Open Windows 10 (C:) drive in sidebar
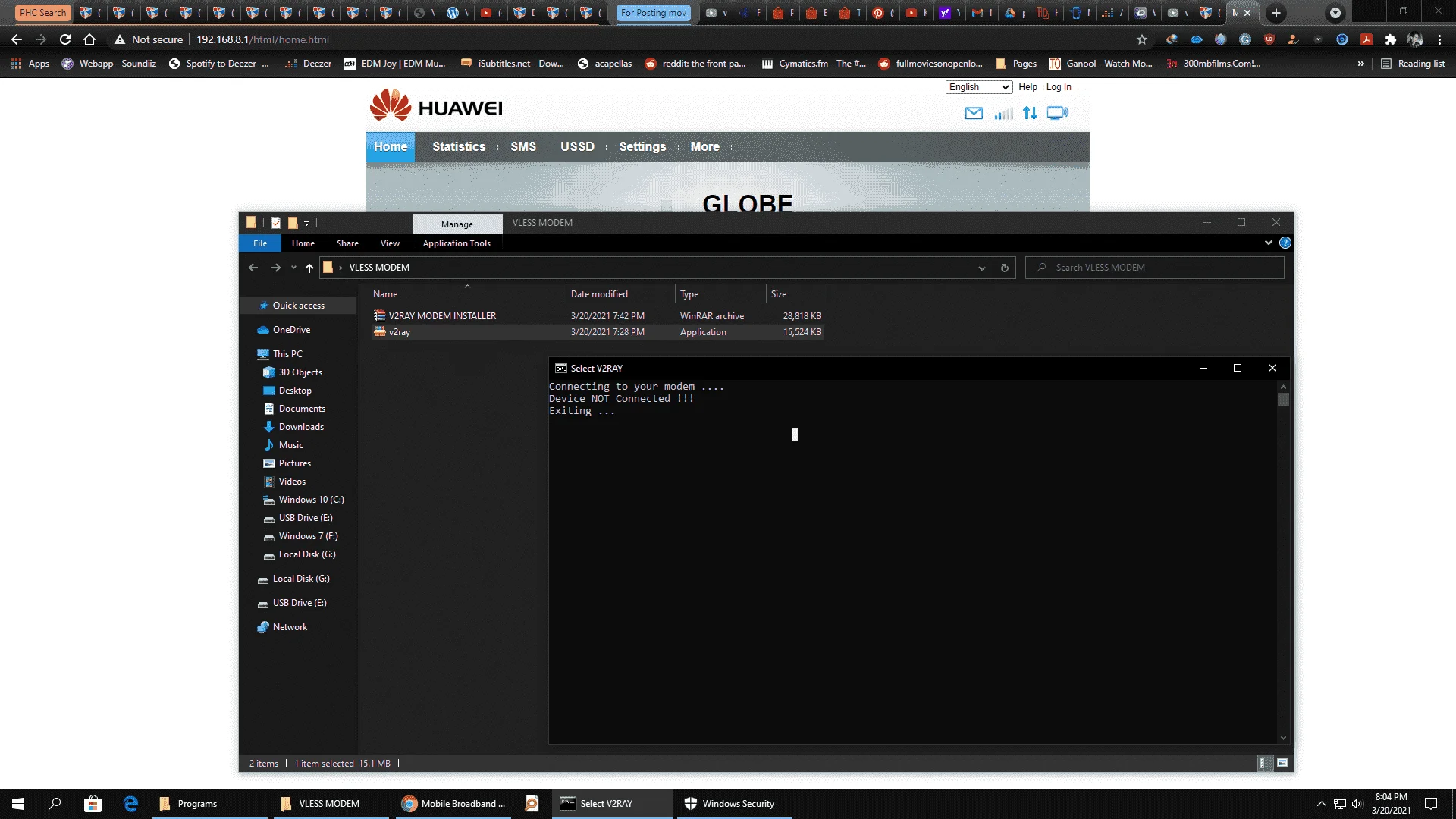 (311, 500)
